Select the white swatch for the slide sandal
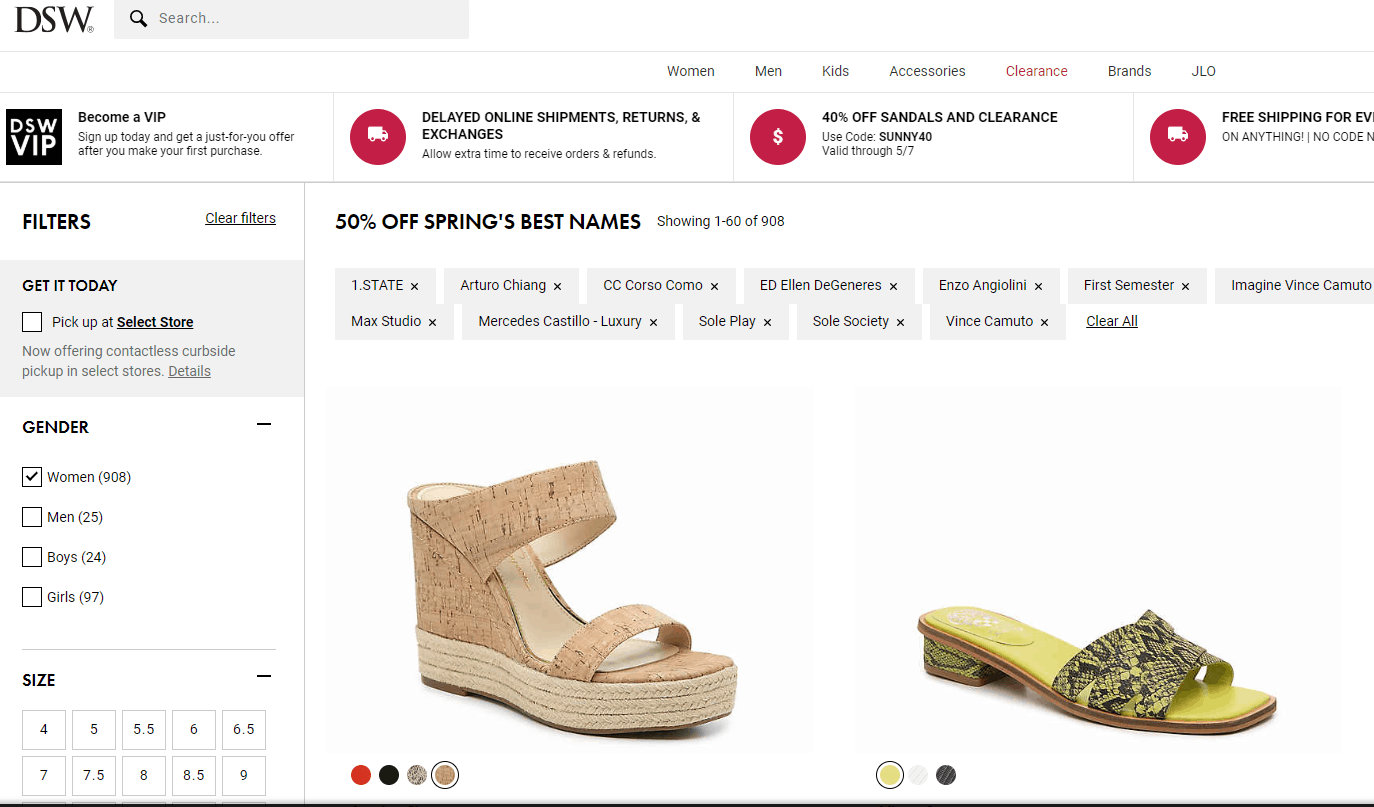The image size is (1374, 807). pyautogui.click(x=918, y=775)
